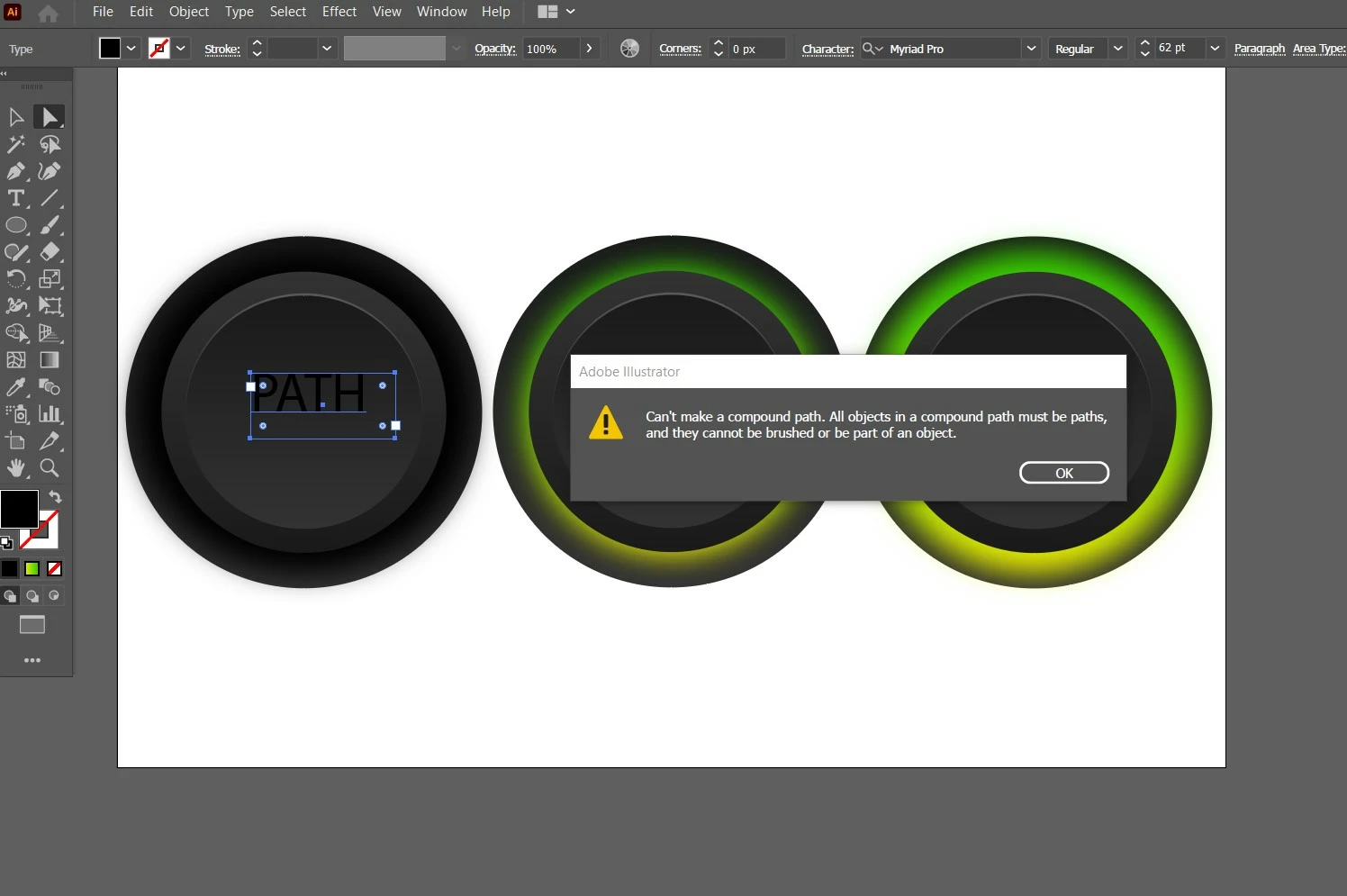
Task: Open the Recolor Artwork icon
Action: (630, 49)
